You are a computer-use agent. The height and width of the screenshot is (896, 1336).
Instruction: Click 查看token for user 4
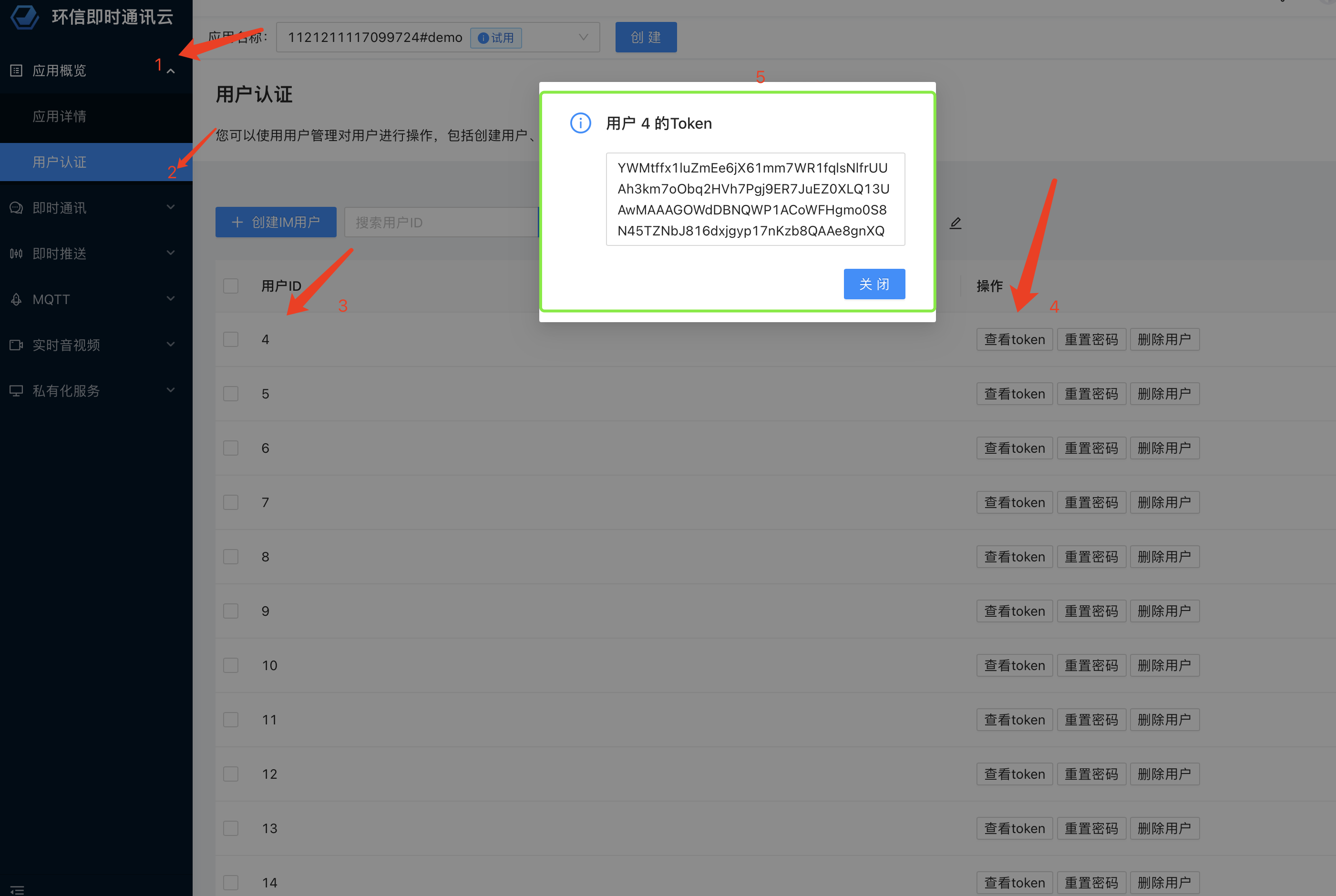(x=1014, y=339)
